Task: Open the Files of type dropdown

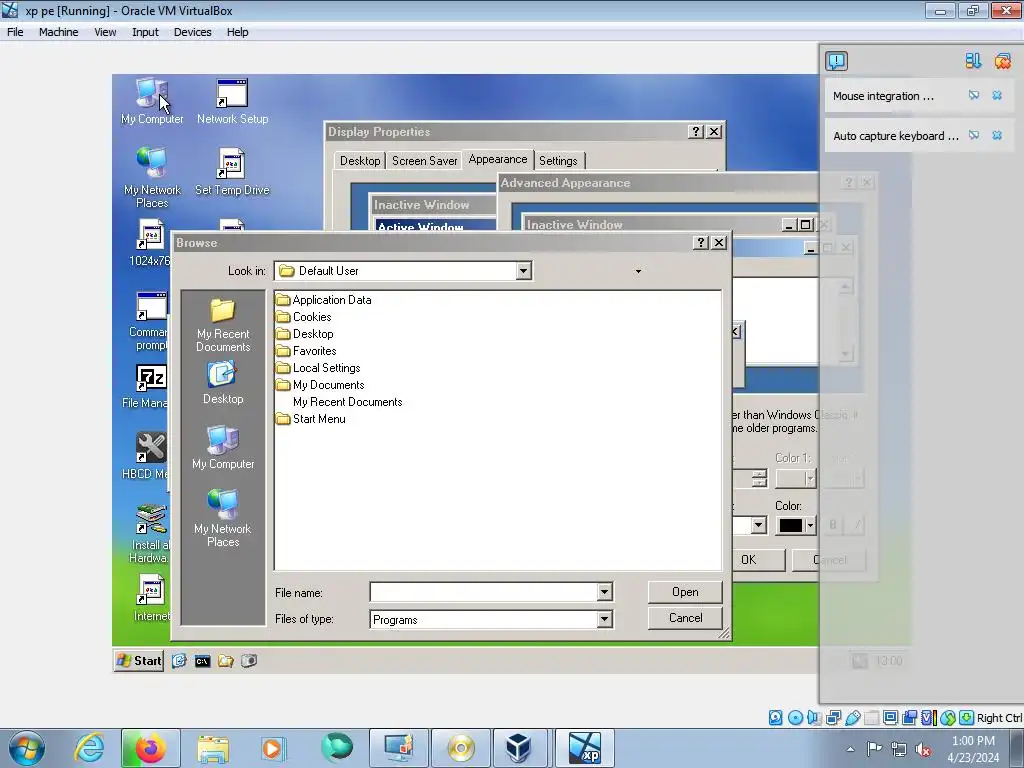Action: pos(604,619)
